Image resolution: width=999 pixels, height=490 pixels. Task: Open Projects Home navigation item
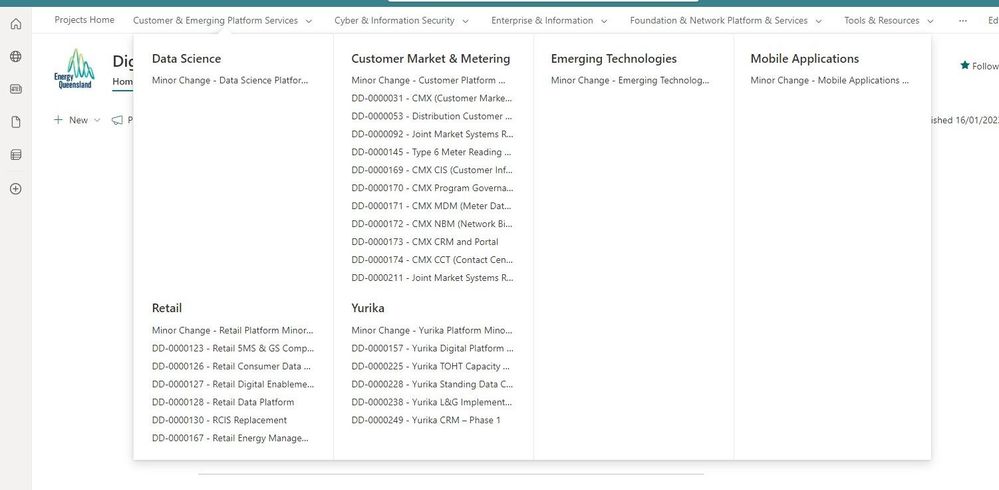coord(85,20)
